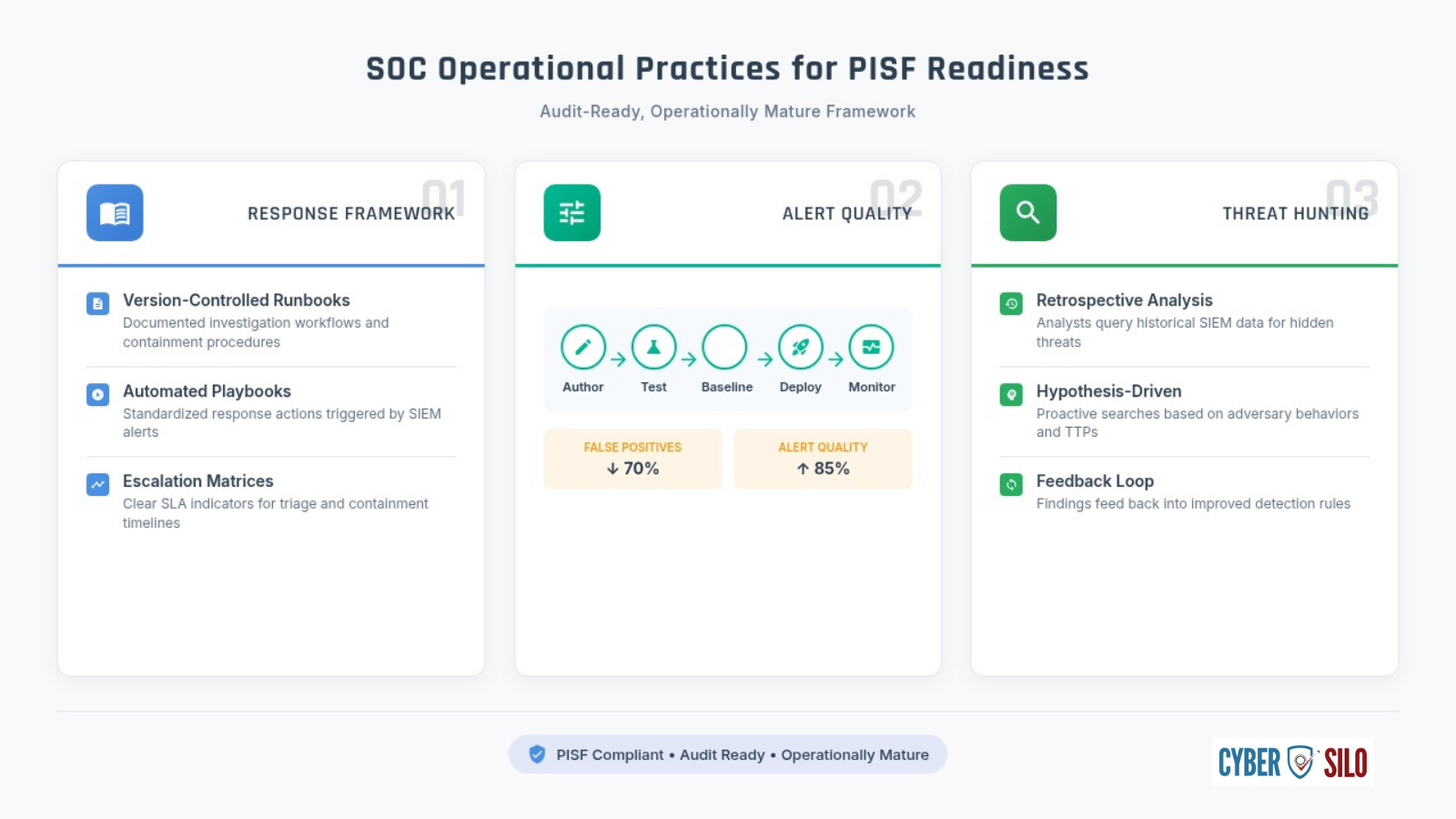
Task: Click the Version-Controlled Runbooks heading
Action: tap(237, 300)
